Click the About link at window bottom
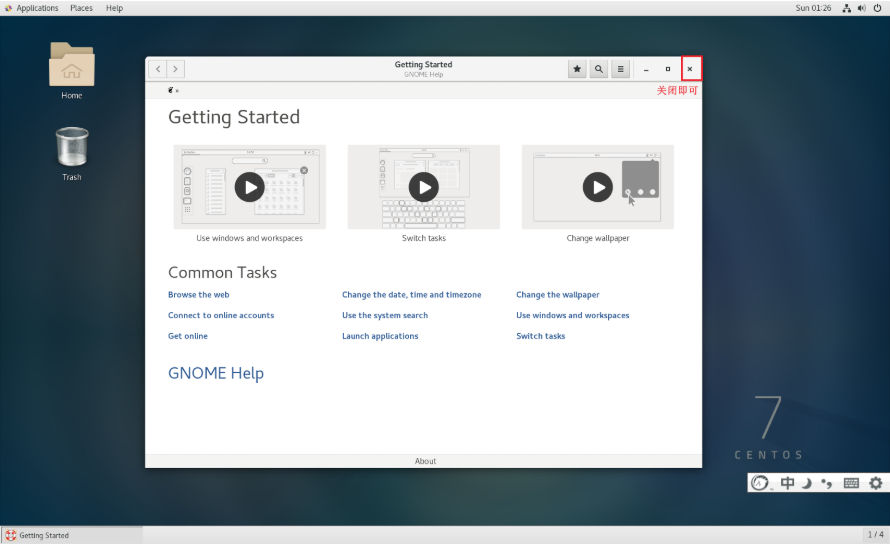The image size is (890, 544). tap(425, 461)
